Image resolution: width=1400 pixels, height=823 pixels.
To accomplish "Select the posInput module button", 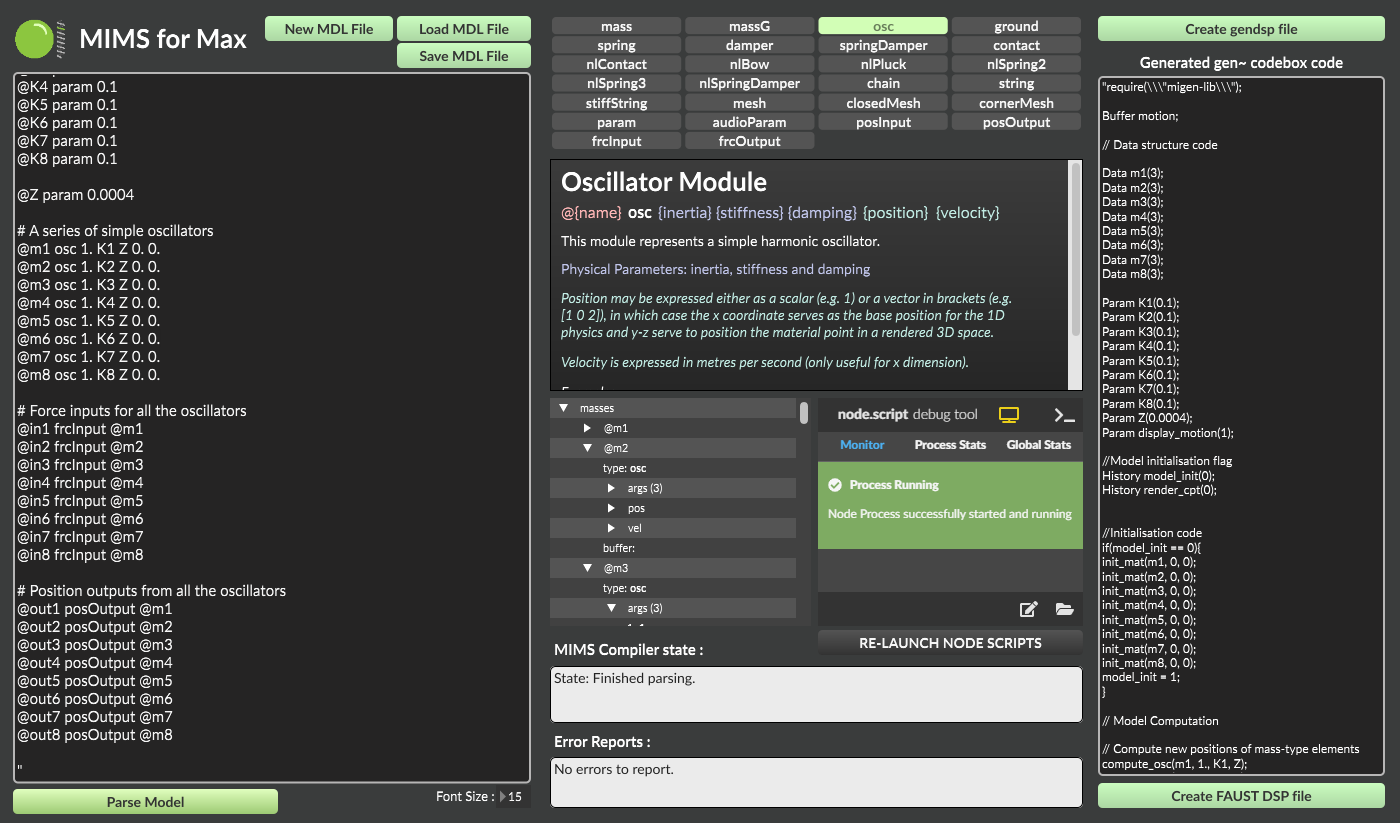I will [x=883, y=122].
